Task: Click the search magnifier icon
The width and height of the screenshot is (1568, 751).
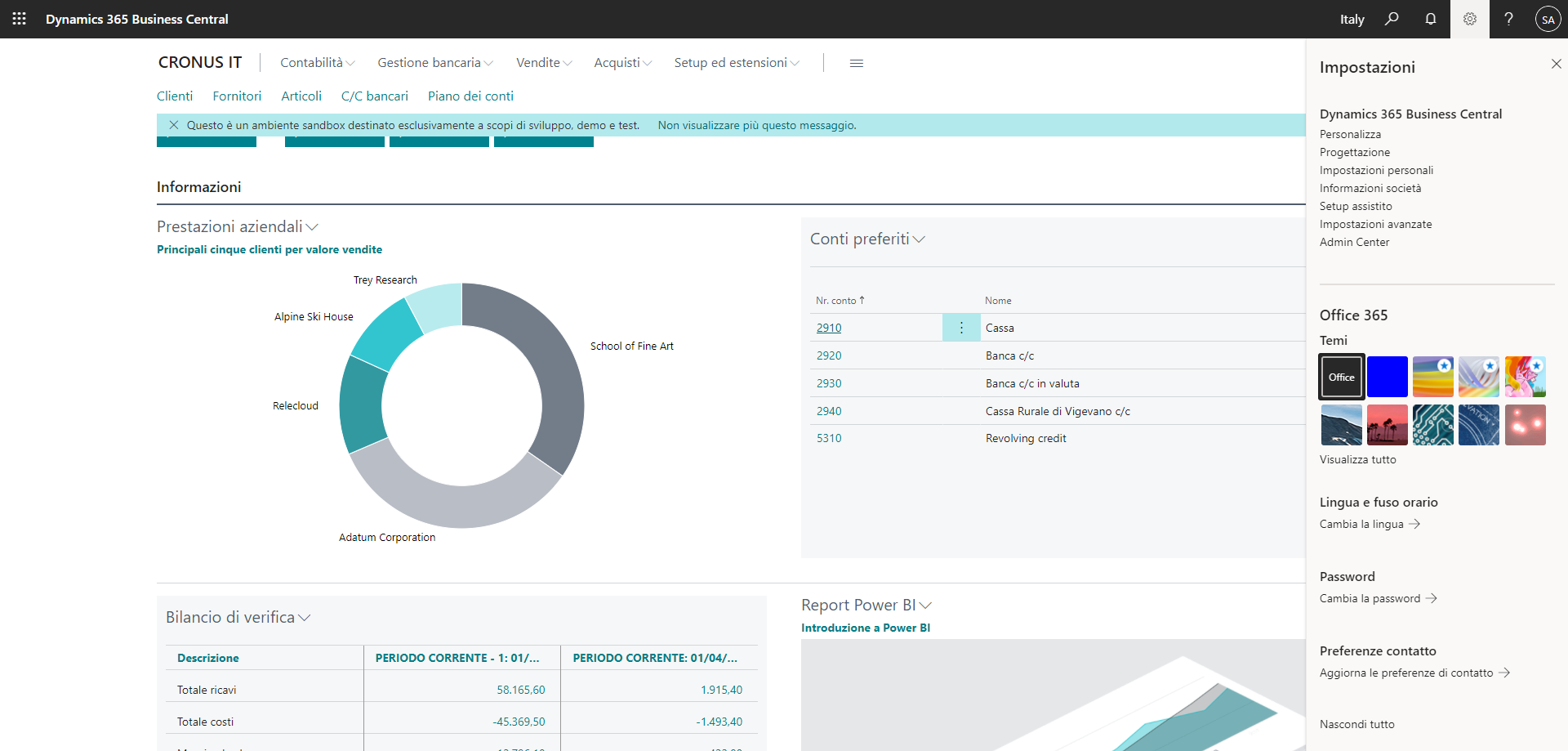Action: pos(1392,19)
